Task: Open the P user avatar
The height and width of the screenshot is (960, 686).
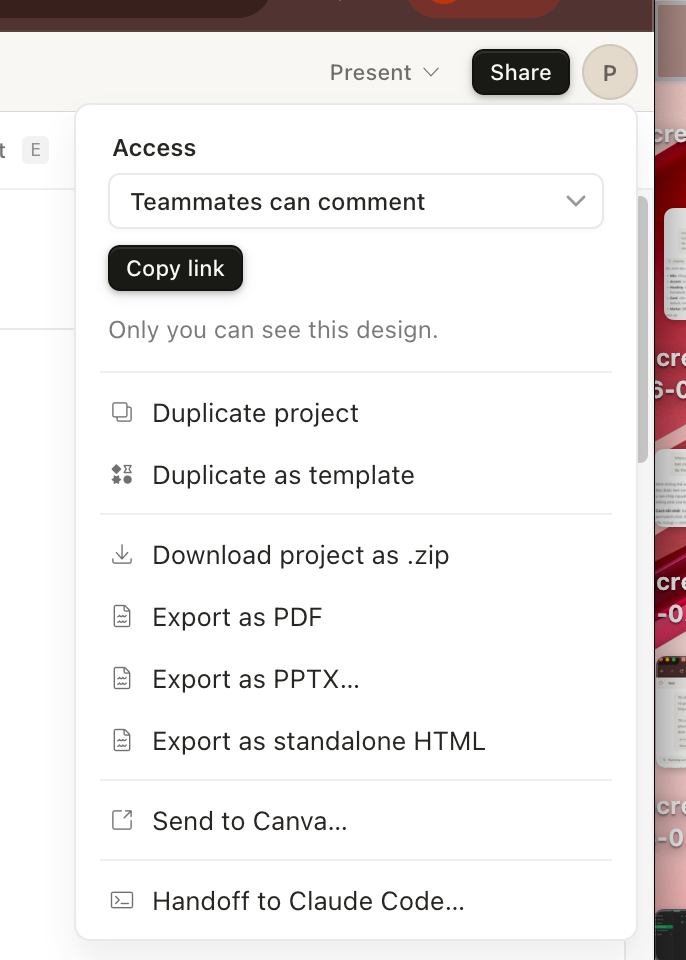Action: 609,72
